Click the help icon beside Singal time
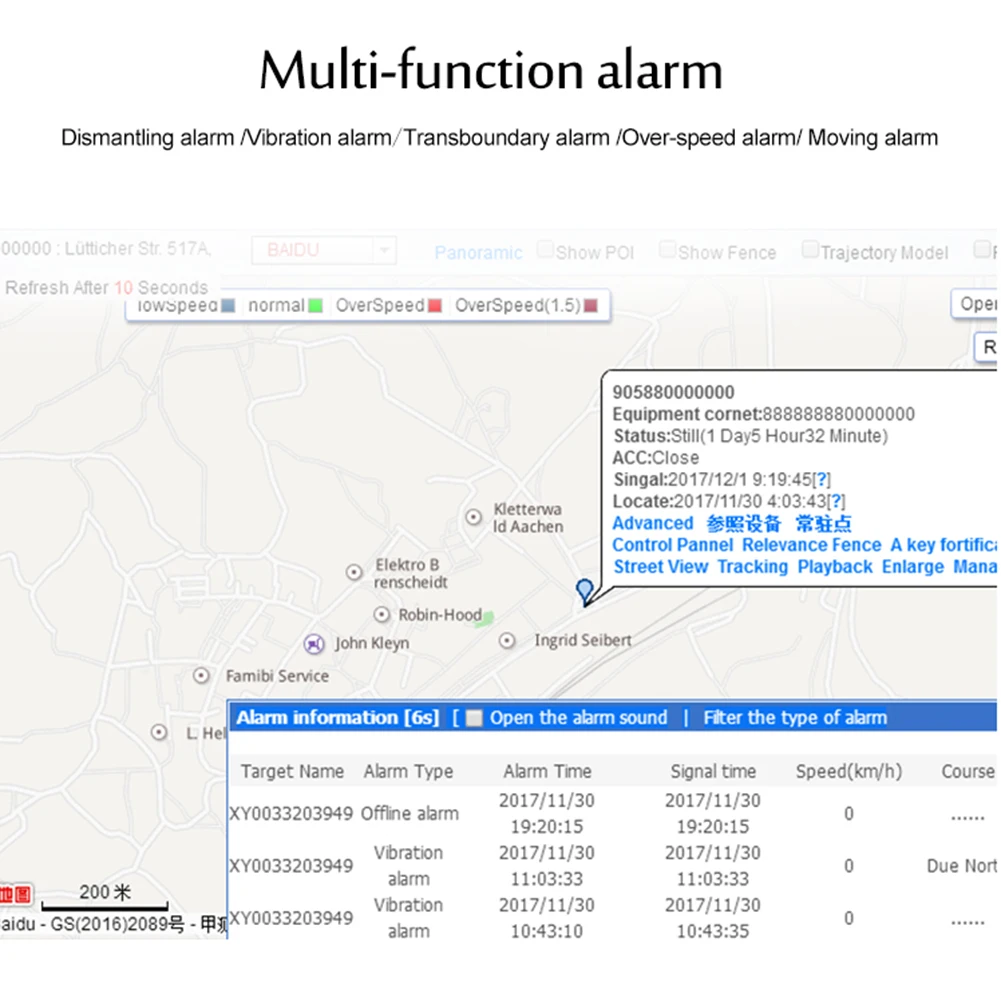Viewport: 1001px width, 1001px height. (822, 479)
